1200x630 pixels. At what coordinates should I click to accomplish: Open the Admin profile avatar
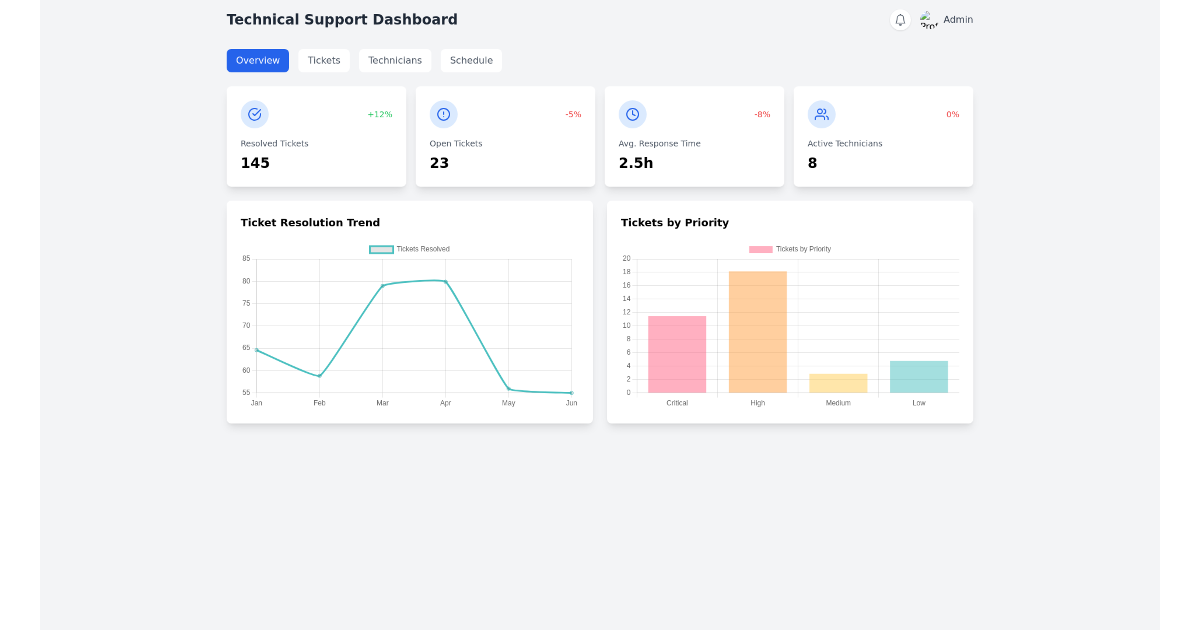[927, 19]
